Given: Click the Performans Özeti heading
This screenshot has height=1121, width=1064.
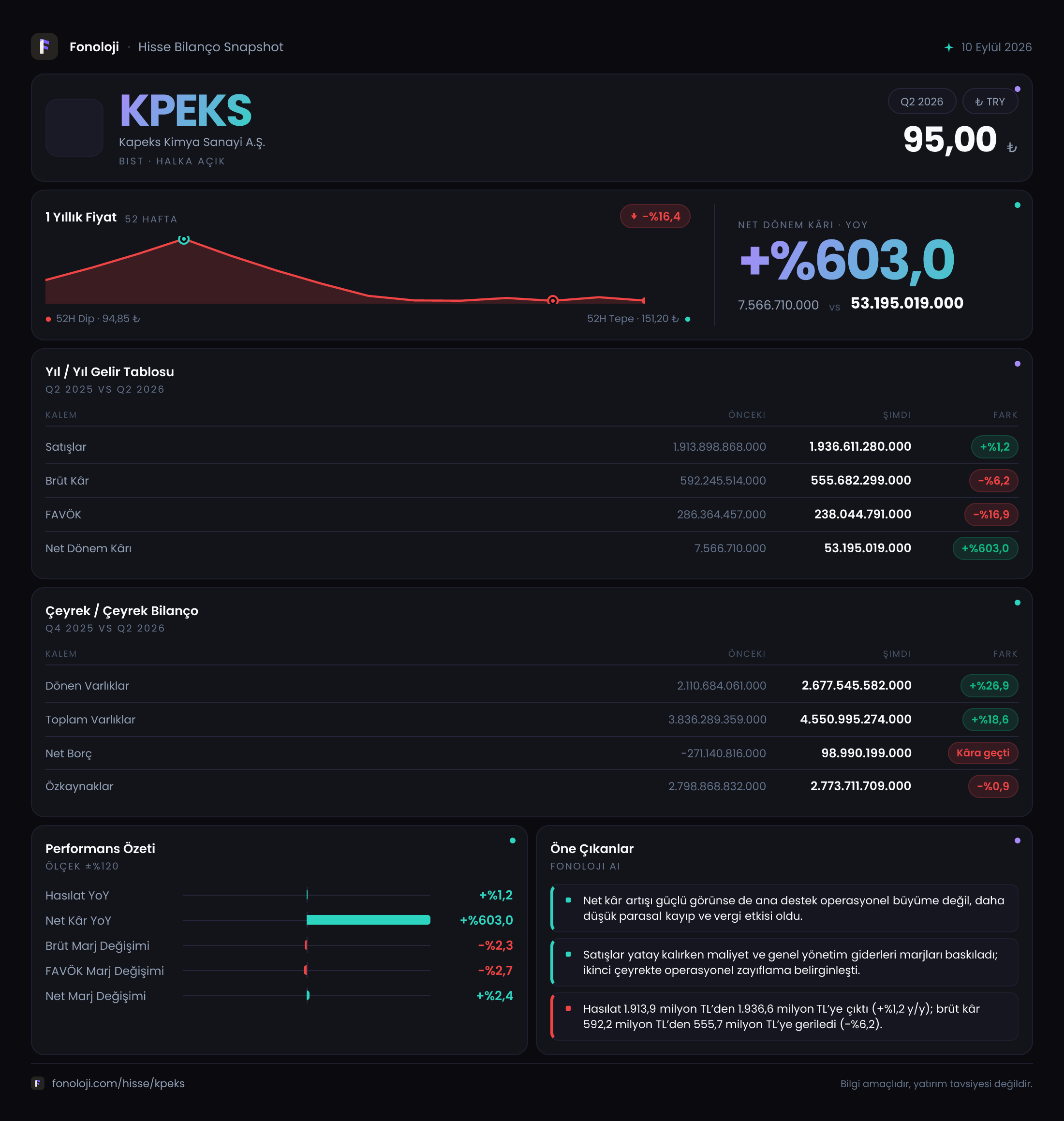Looking at the screenshot, I should click(101, 848).
